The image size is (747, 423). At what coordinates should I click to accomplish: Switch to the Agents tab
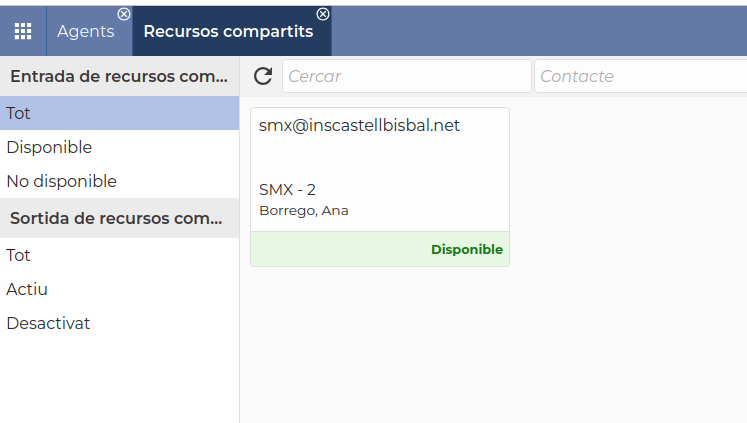point(85,31)
